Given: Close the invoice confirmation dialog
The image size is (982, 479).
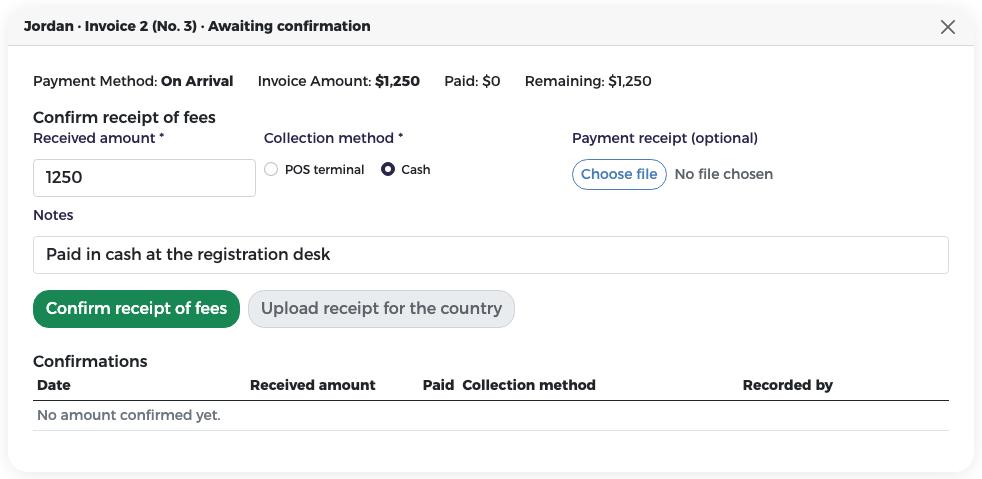Looking at the screenshot, I should click(948, 27).
